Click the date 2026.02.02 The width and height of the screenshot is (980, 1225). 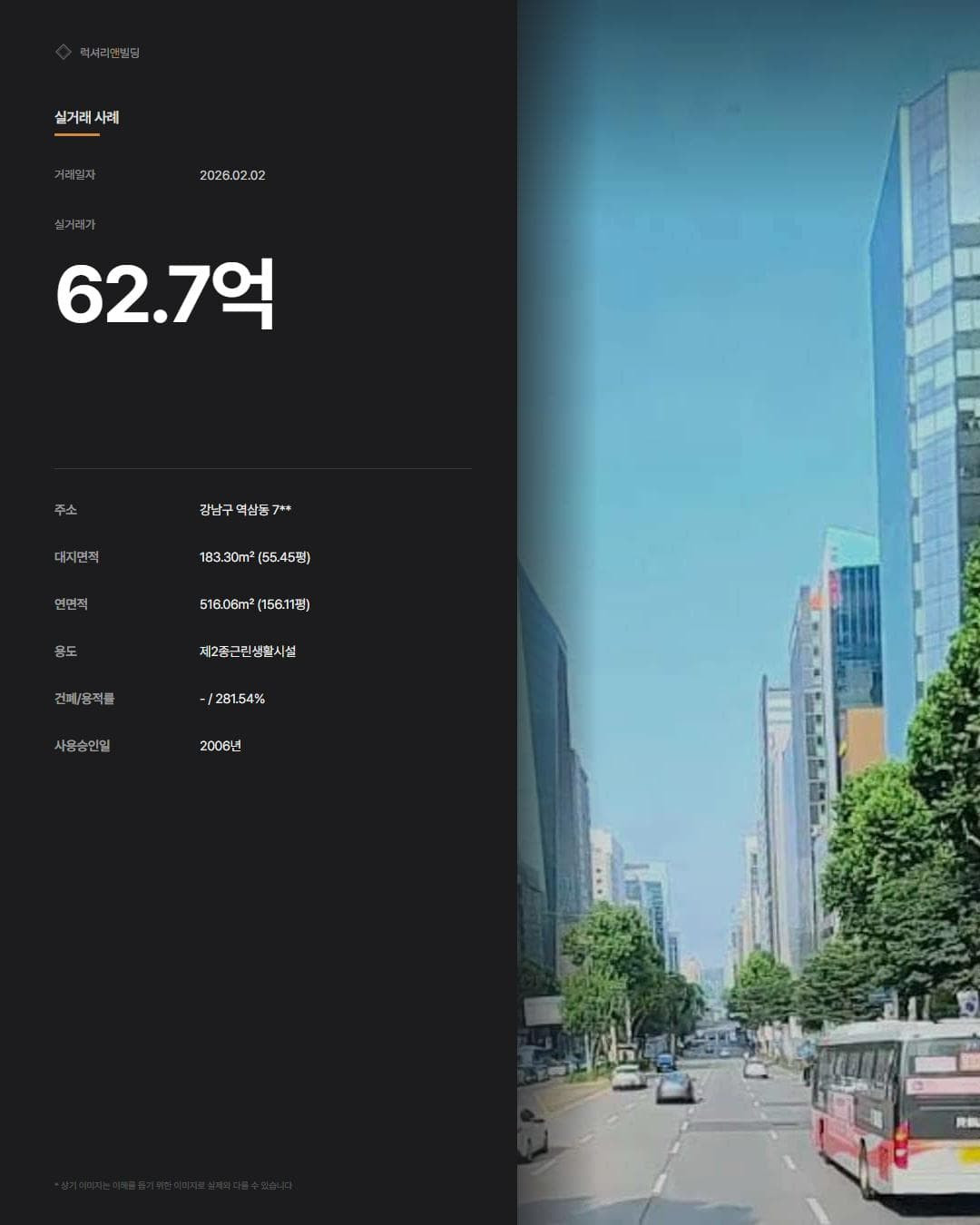click(x=232, y=175)
